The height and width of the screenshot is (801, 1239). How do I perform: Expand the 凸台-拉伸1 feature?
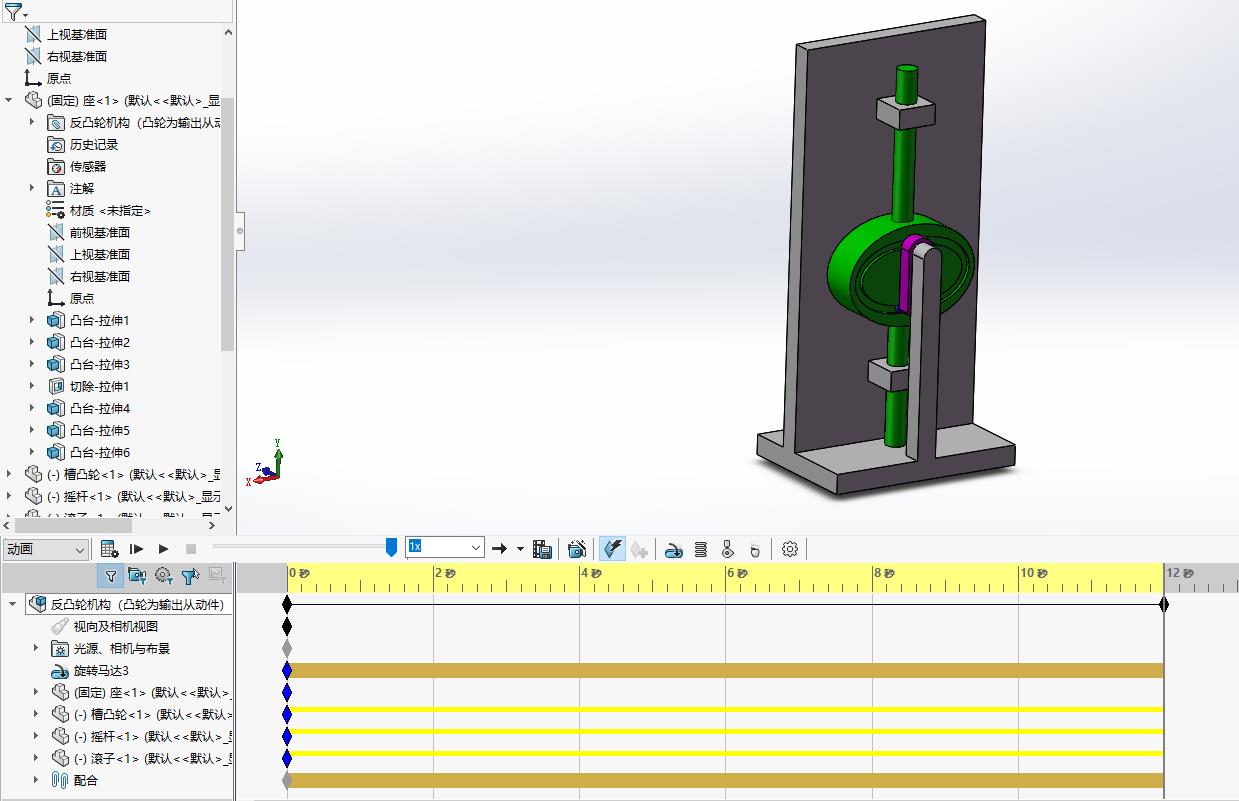coord(32,320)
